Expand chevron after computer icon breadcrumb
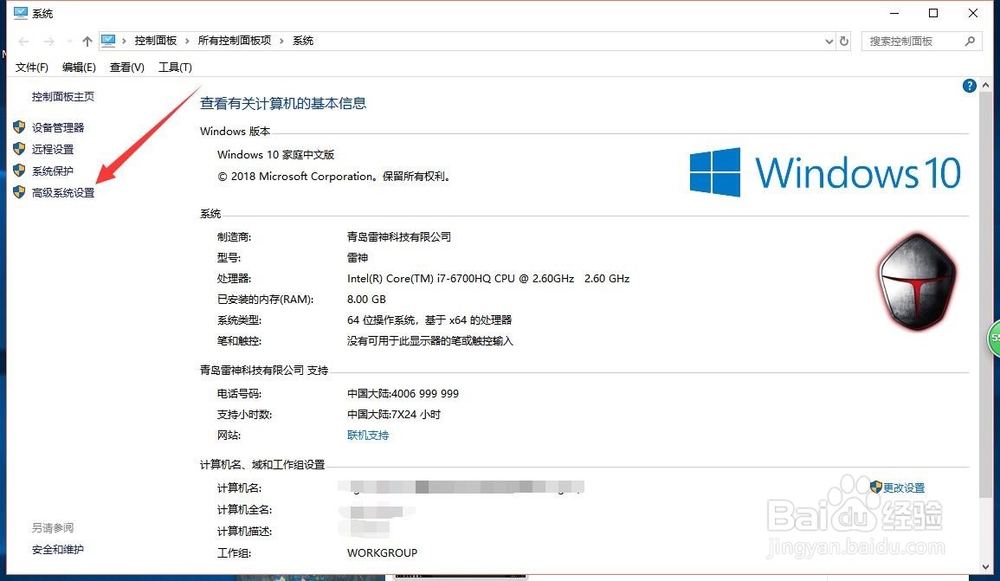 (x=124, y=41)
